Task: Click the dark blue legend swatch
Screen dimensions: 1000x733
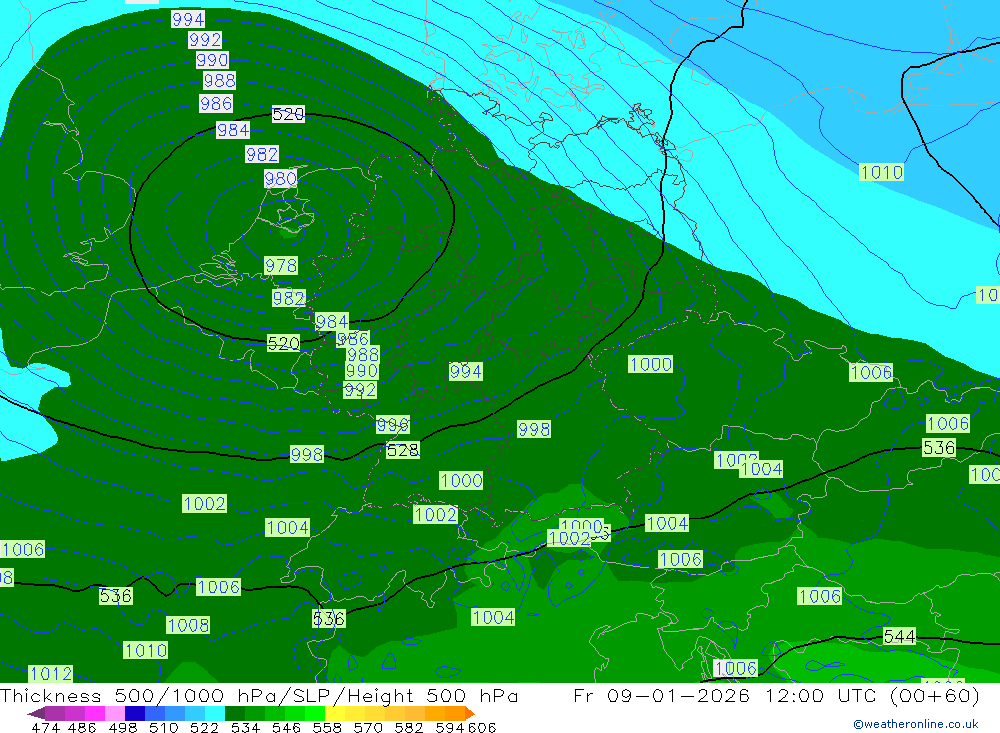Action: [135, 713]
